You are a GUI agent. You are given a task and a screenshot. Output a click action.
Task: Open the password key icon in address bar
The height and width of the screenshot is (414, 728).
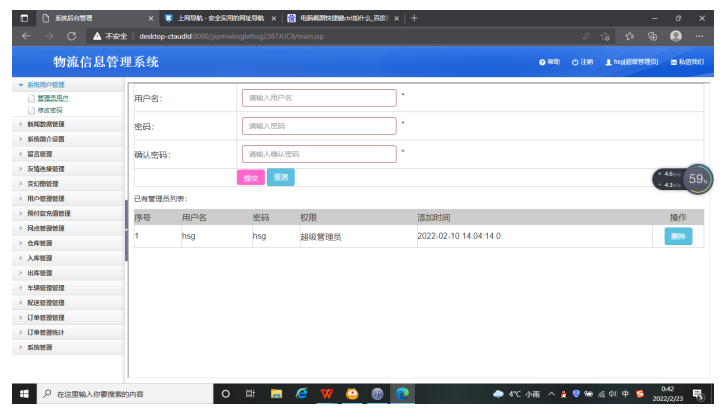[x=586, y=36]
